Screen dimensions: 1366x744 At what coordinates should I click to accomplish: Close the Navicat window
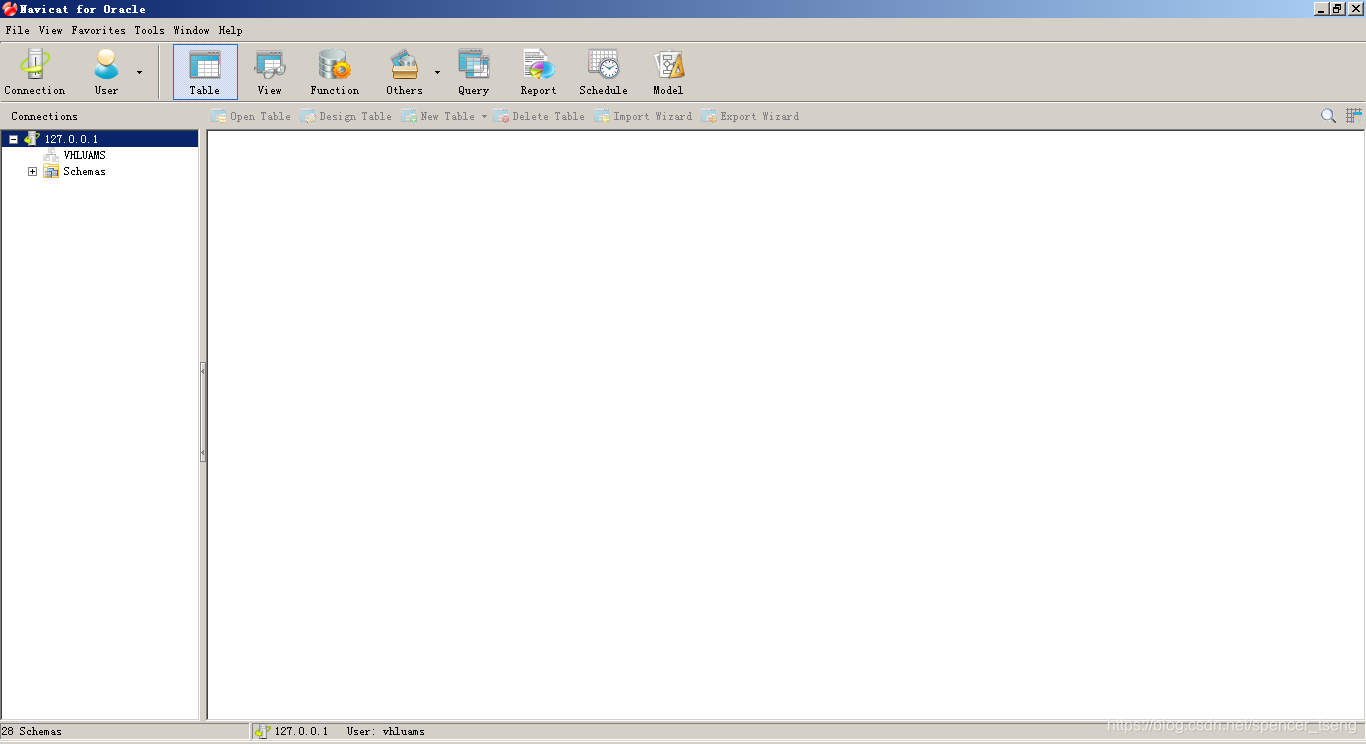[x=1355, y=8]
